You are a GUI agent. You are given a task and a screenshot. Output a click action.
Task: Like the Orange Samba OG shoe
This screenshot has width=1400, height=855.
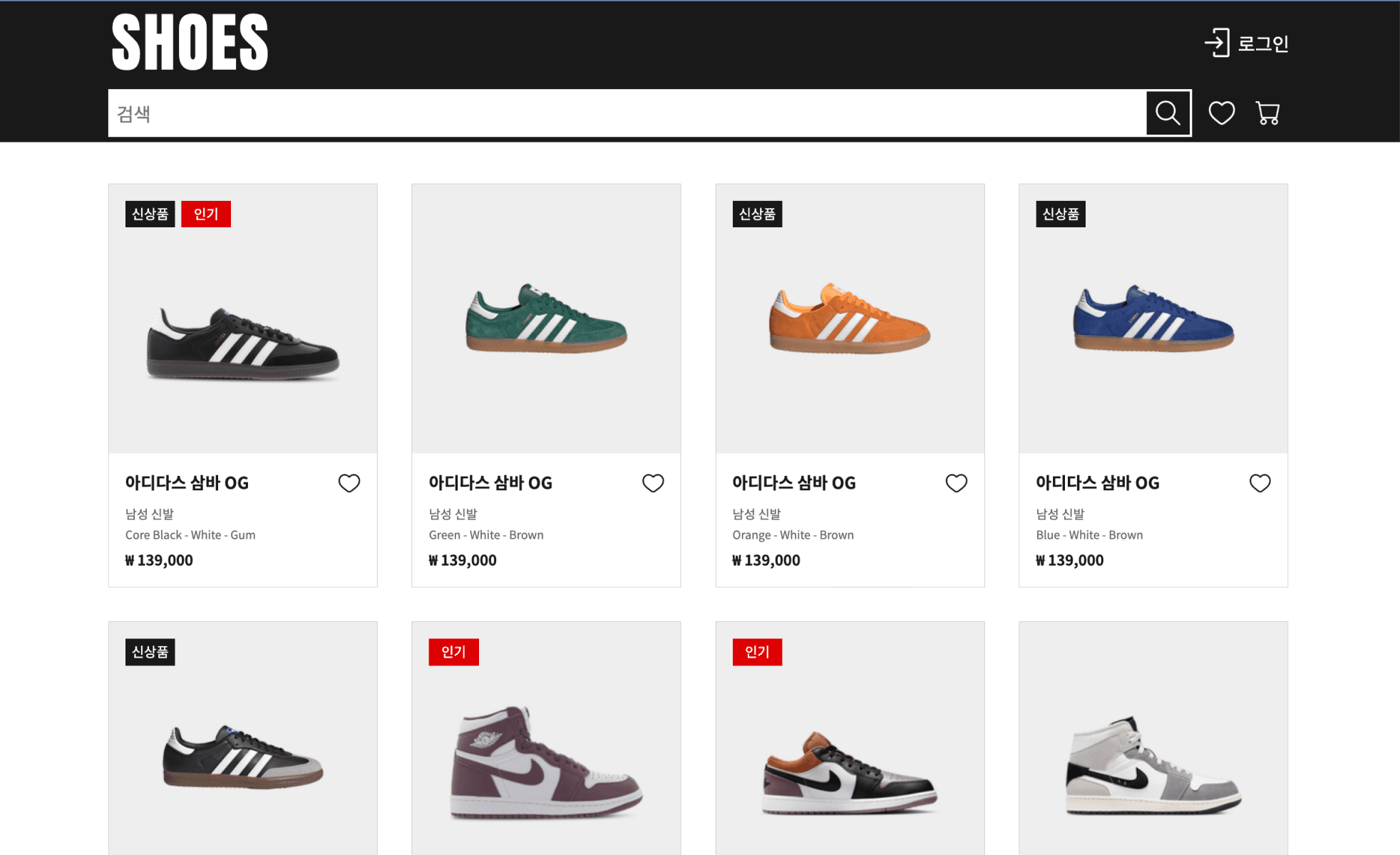click(x=956, y=483)
